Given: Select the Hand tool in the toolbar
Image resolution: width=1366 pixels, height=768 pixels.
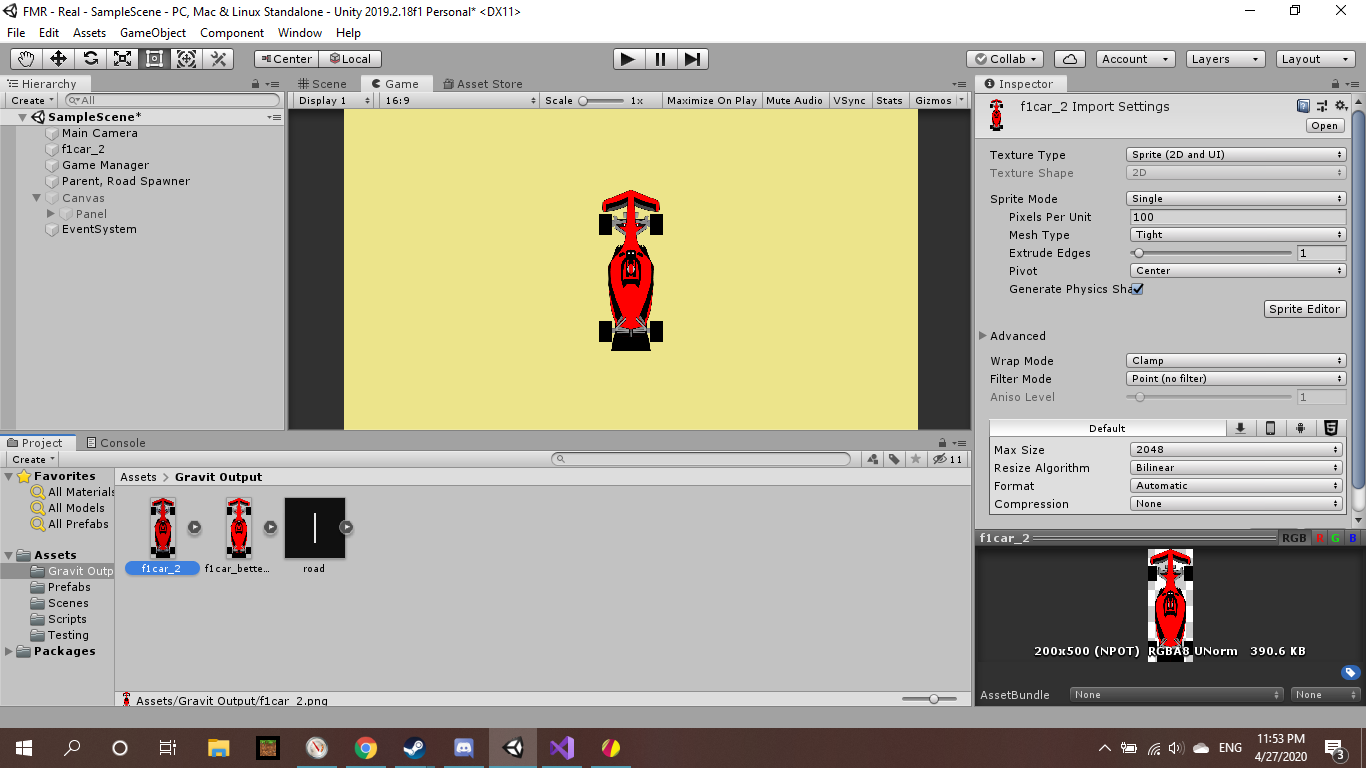Looking at the screenshot, I should point(26,59).
